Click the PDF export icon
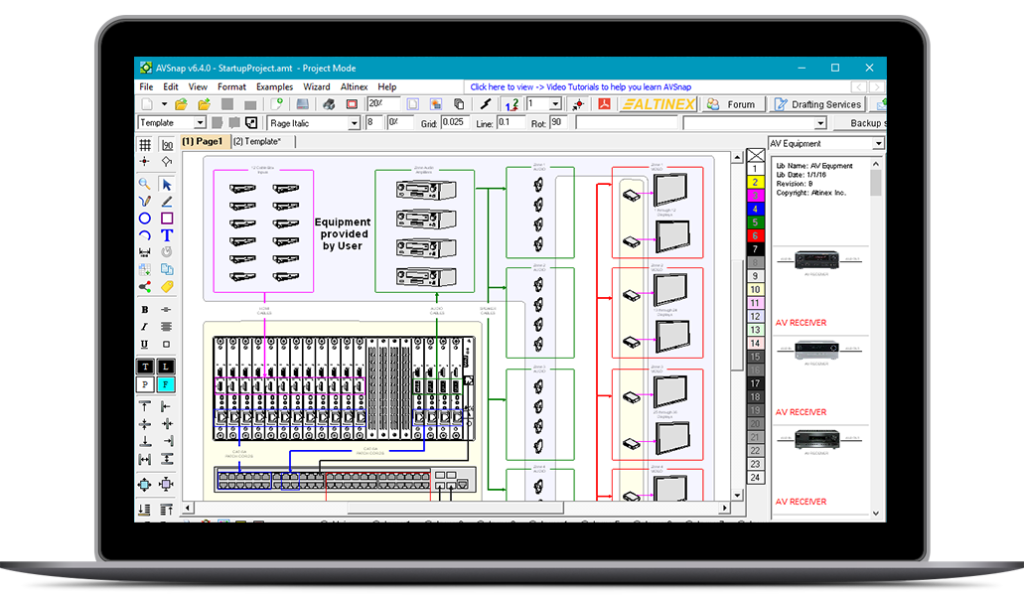 pyautogui.click(x=604, y=104)
